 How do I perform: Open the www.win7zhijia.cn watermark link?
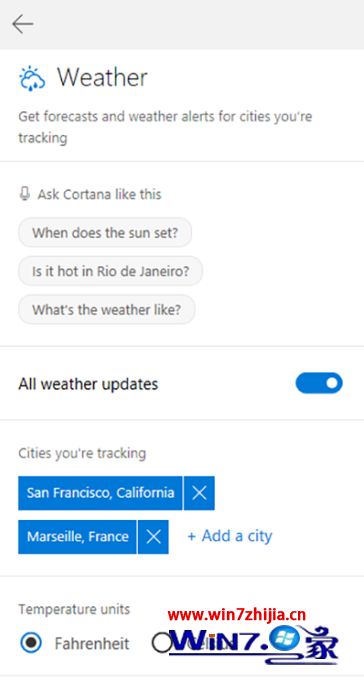click(237, 615)
